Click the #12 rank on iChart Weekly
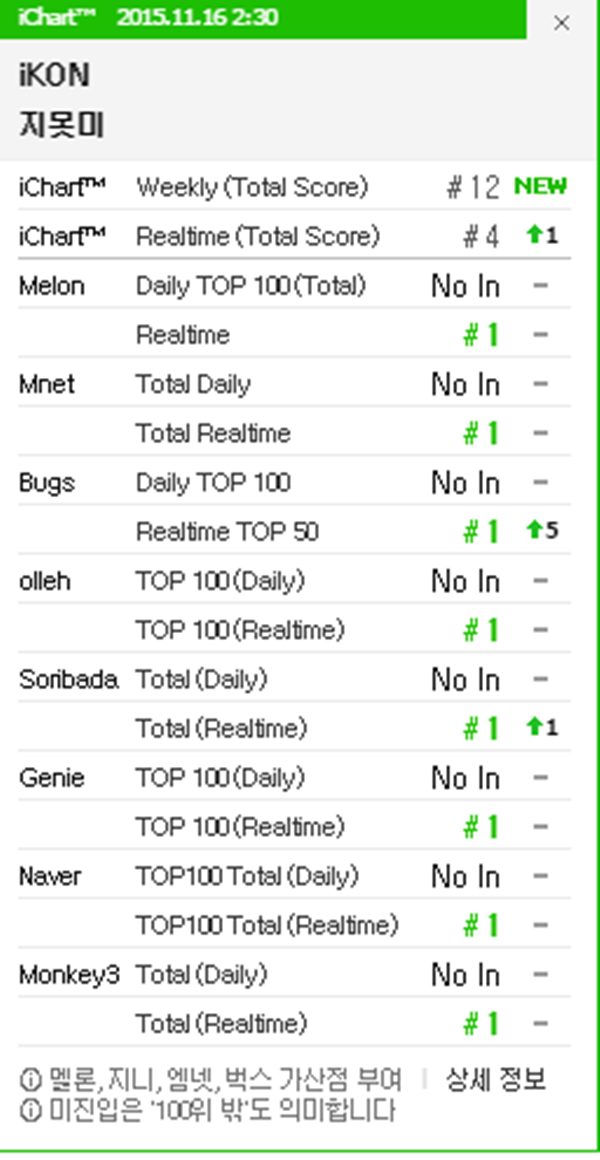Screen dimensions: 600x1160 tap(472, 187)
